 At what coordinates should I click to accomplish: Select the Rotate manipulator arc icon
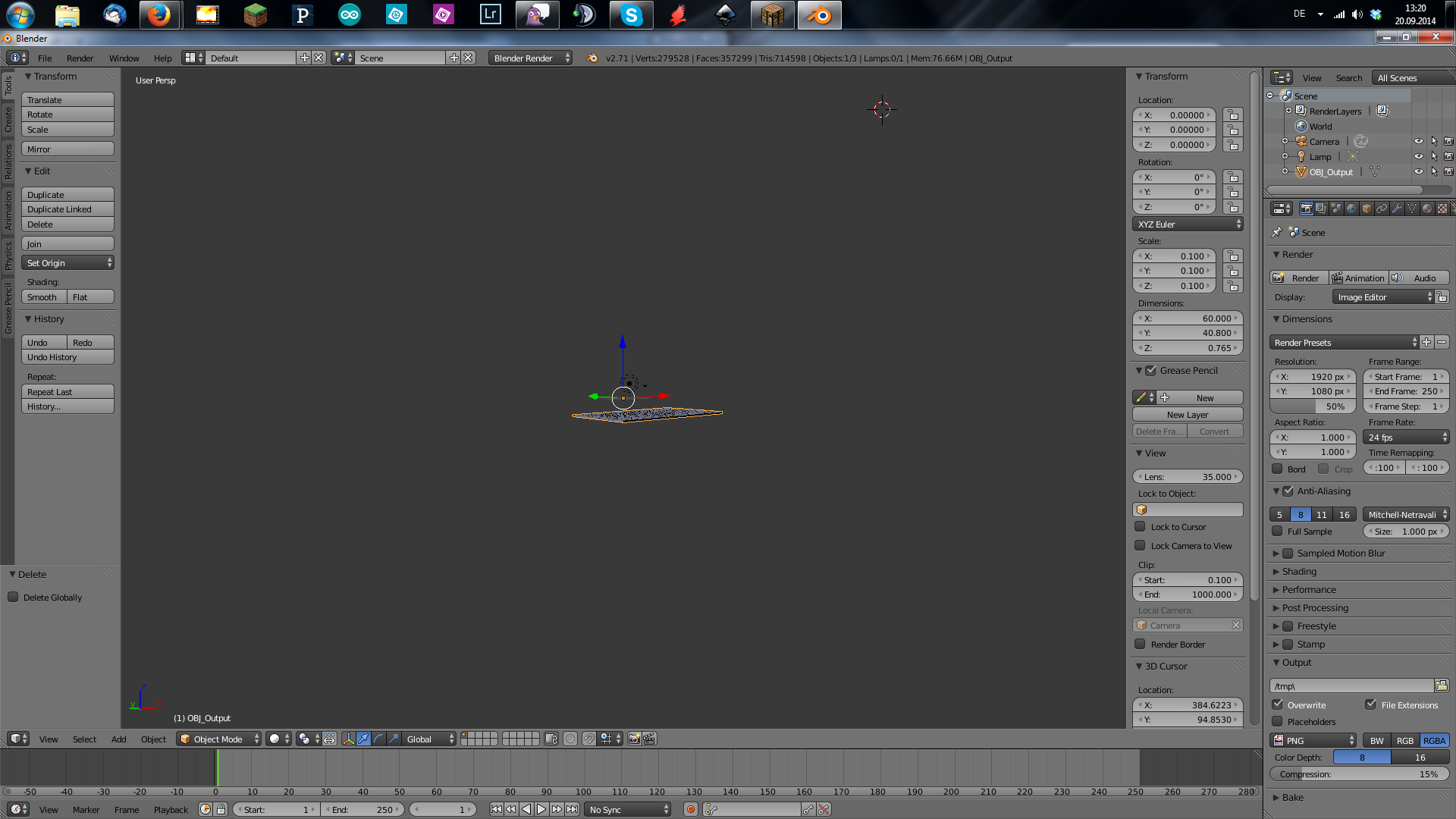[378, 739]
